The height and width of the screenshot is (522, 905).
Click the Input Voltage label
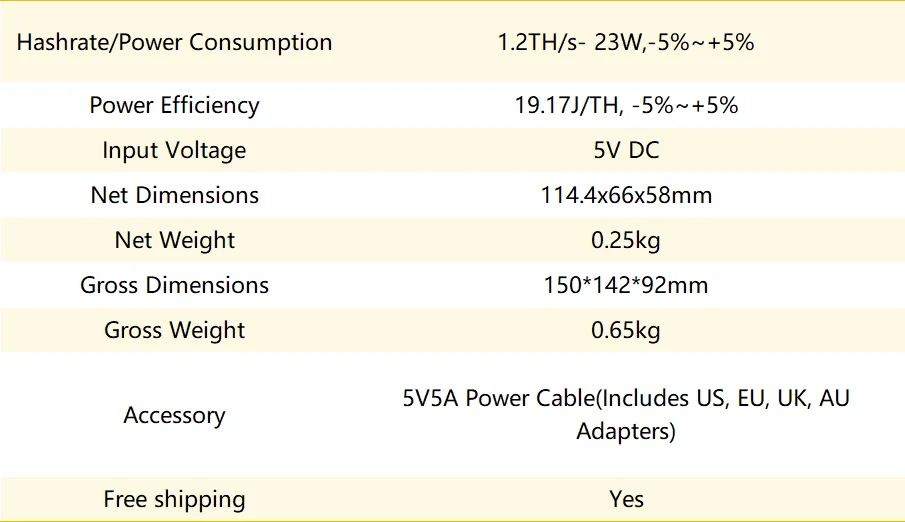click(174, 150)
